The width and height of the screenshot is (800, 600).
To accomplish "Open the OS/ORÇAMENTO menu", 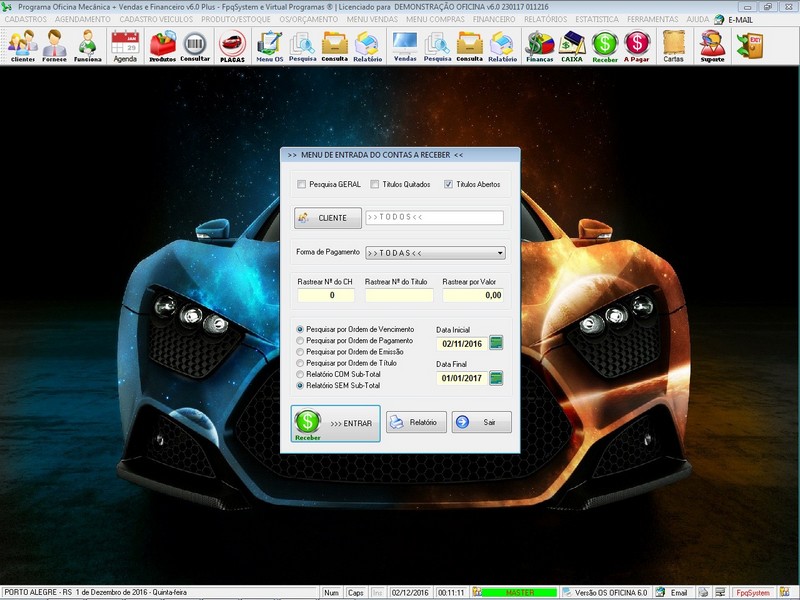I will 309,19.
